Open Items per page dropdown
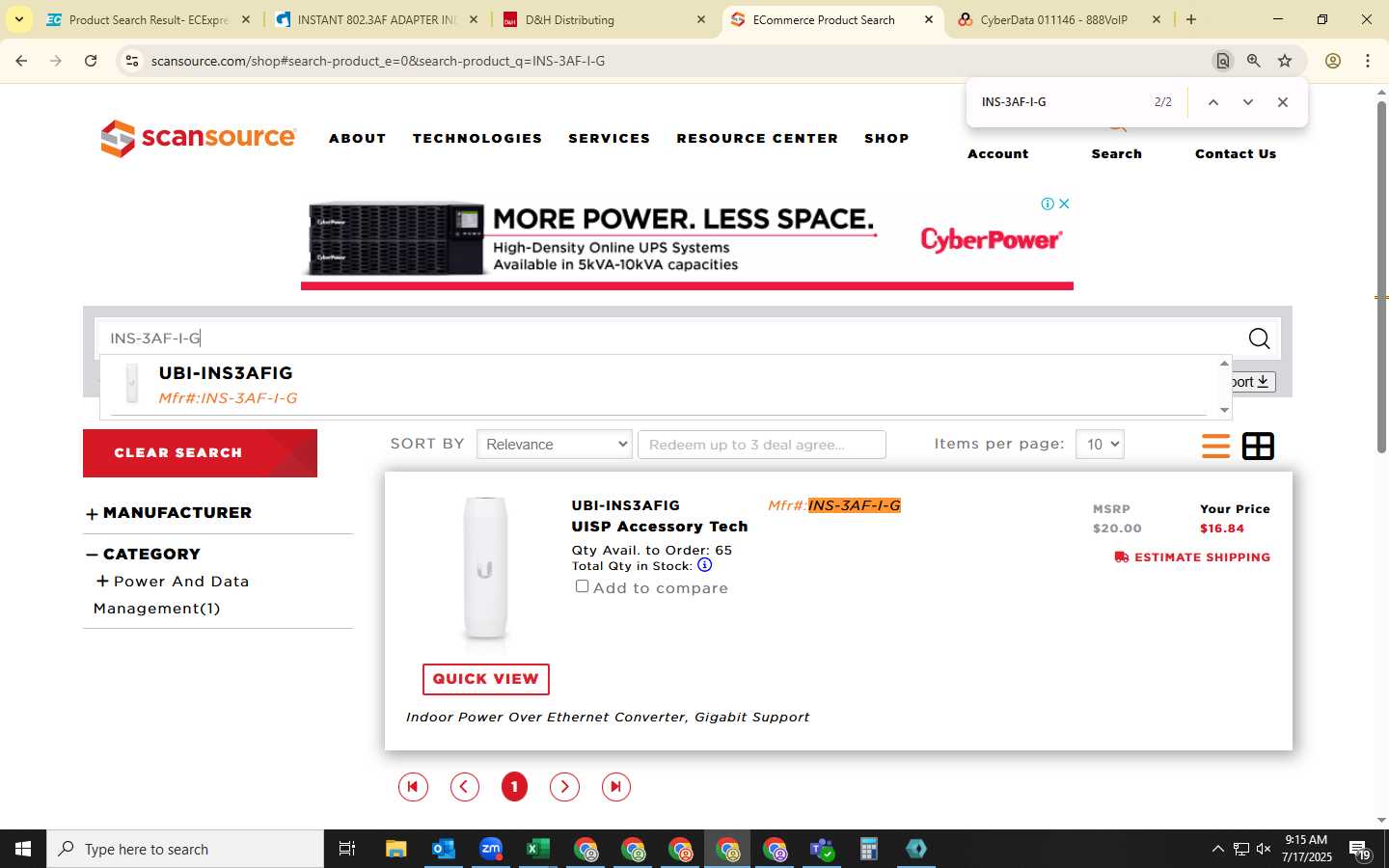The height and width of the screenshot is (868, 1389). pyautogui.click(x=1100, y=445)
